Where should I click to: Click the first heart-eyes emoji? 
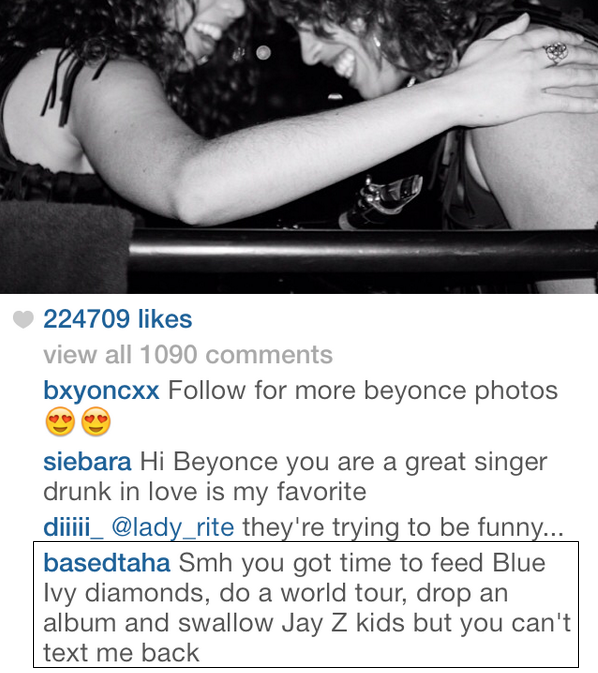coord(60,421)
